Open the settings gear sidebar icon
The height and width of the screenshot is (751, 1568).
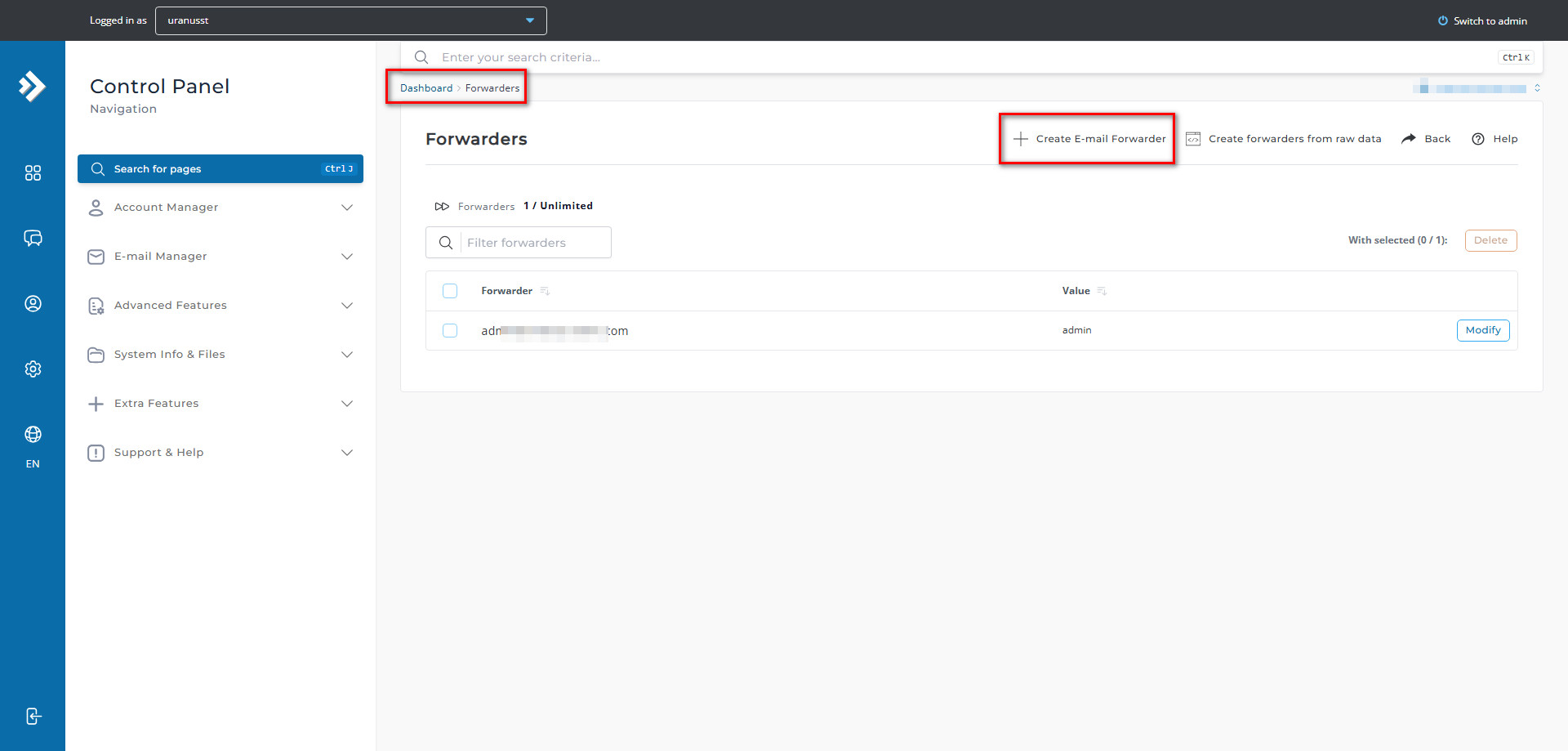(33, 369)
